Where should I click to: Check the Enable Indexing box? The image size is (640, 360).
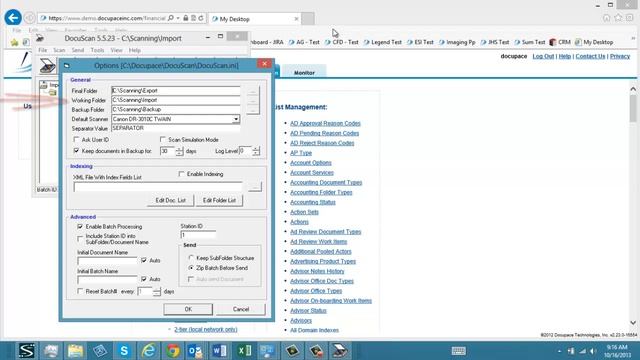click(x=182, y=174)
